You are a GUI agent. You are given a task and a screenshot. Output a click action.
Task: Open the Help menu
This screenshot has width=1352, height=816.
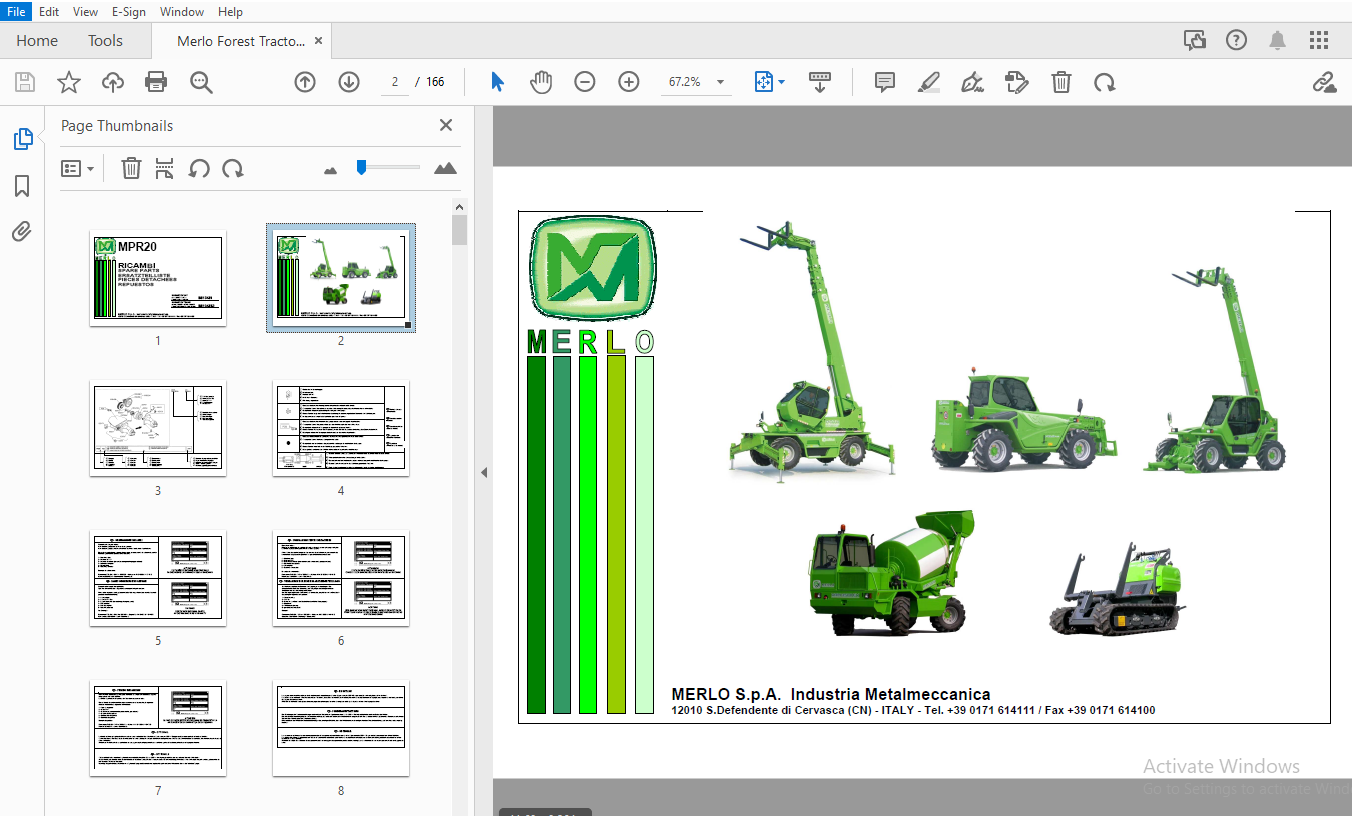tap(230, 12)
